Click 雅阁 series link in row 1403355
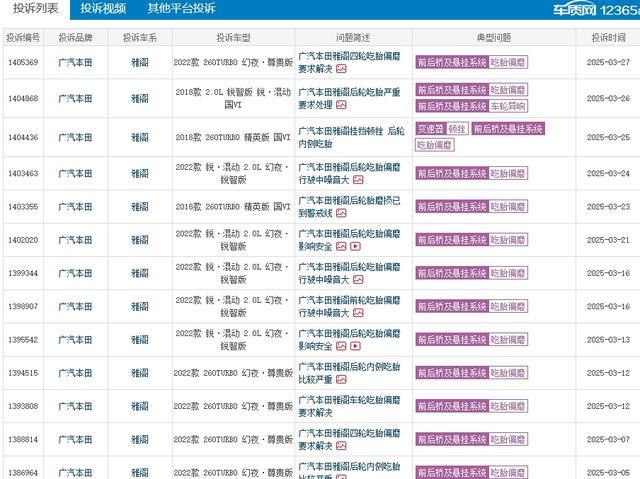640x479 pixels. (140, 207)
